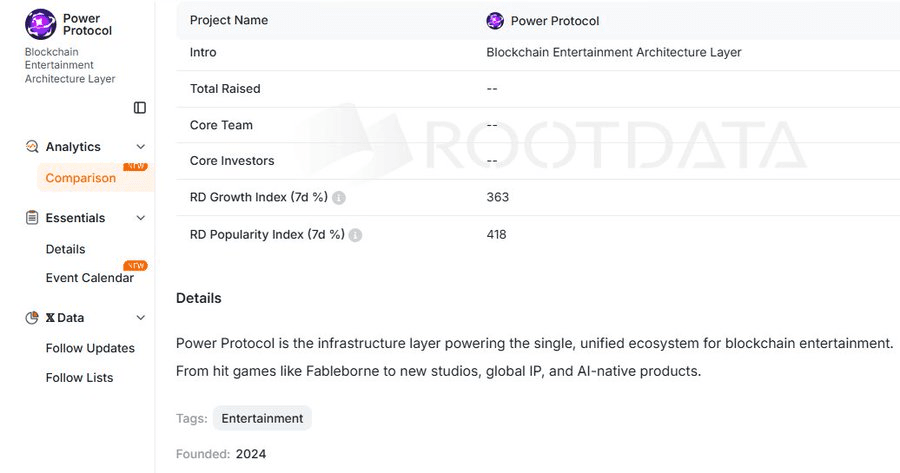Click the Analytics magnifier chart icon

[x=32, y=147]
